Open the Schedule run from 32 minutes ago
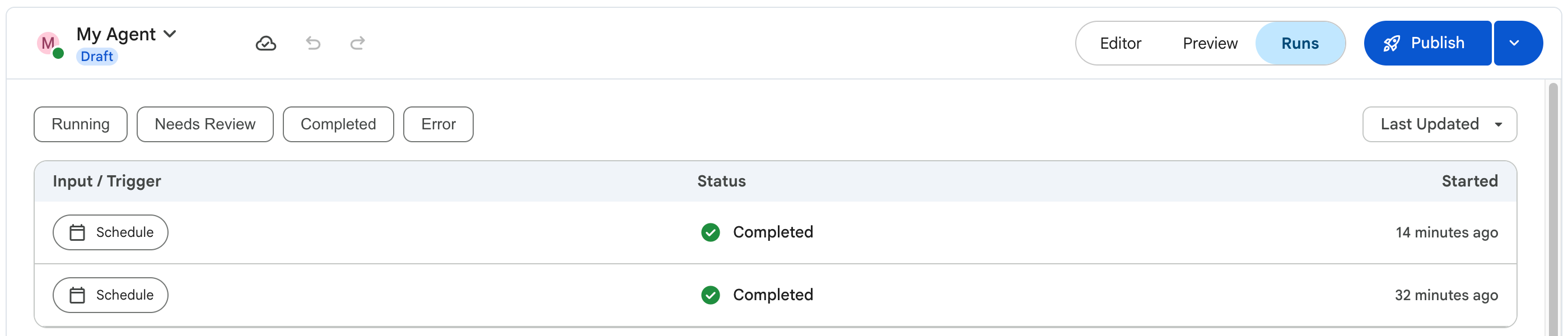This screenshot has width=1568, height=336. [776, 295]
